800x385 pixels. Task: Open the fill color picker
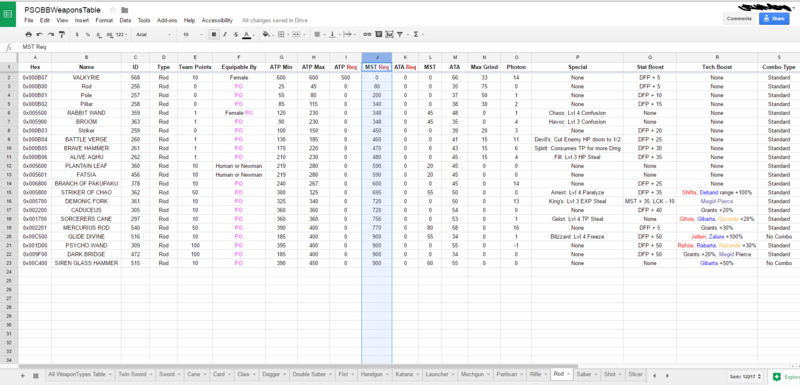pos(267,35)
